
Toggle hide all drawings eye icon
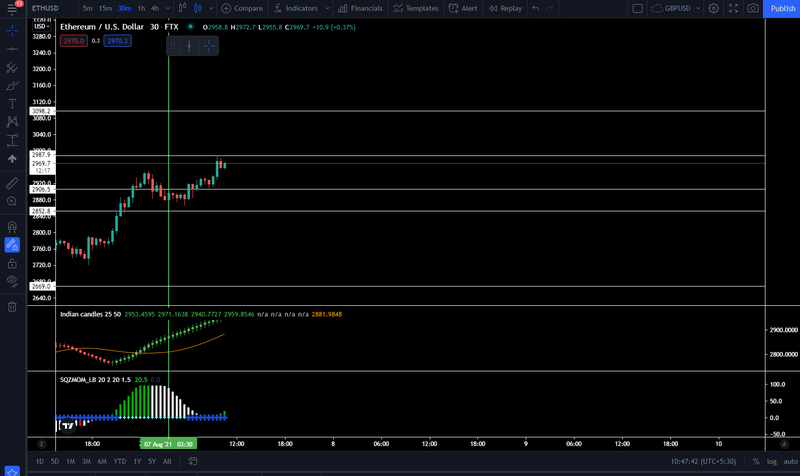click(12, 281)
